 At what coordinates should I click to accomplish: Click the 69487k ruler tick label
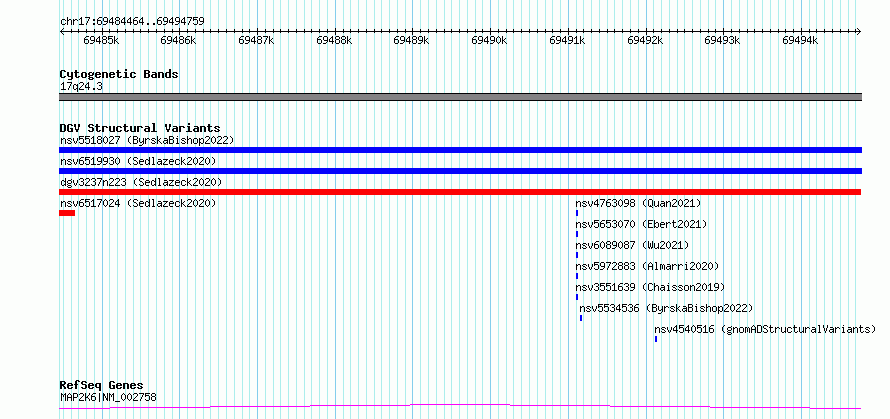point(256,40)
